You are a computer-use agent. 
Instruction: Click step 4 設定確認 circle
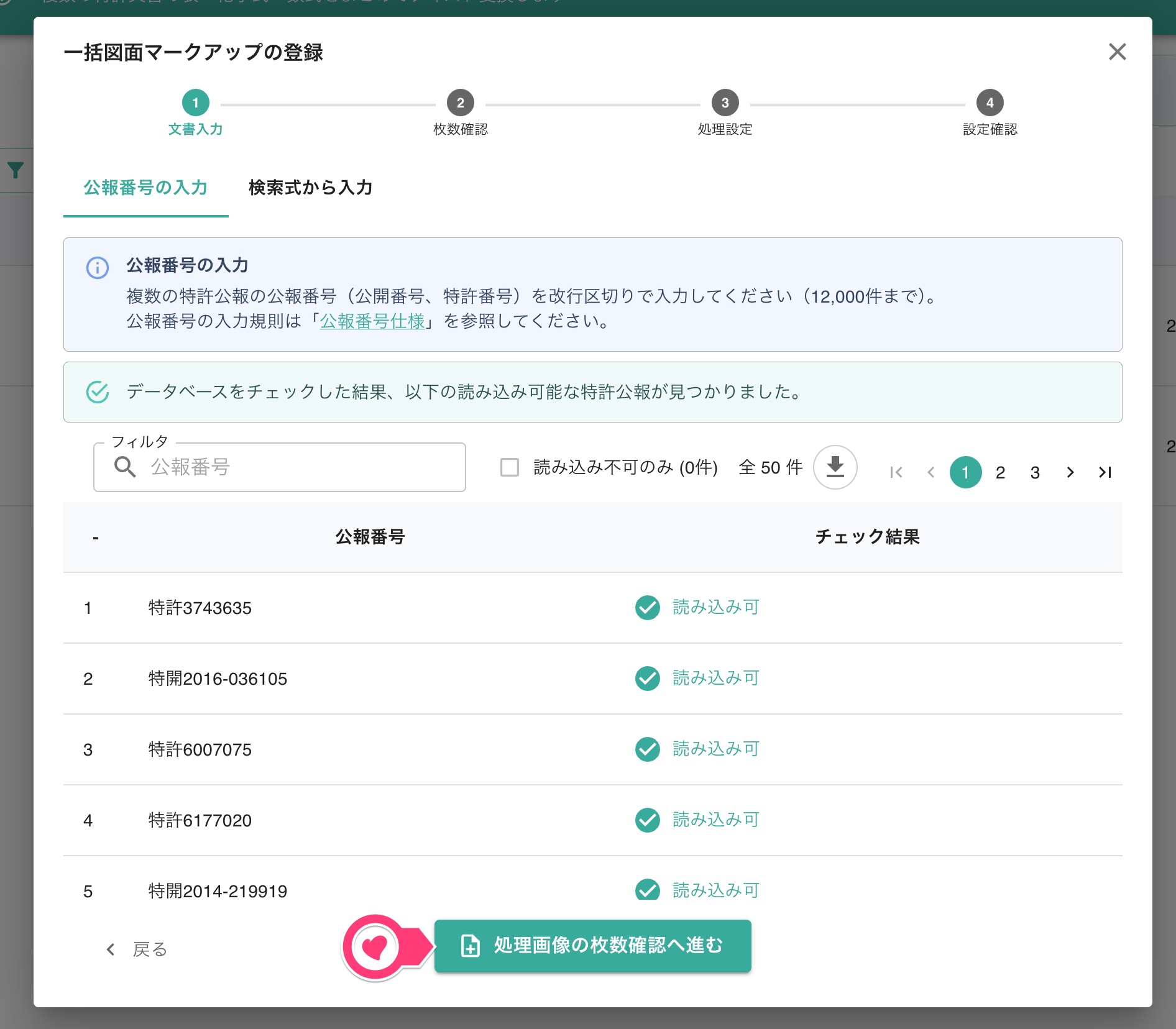990,103
